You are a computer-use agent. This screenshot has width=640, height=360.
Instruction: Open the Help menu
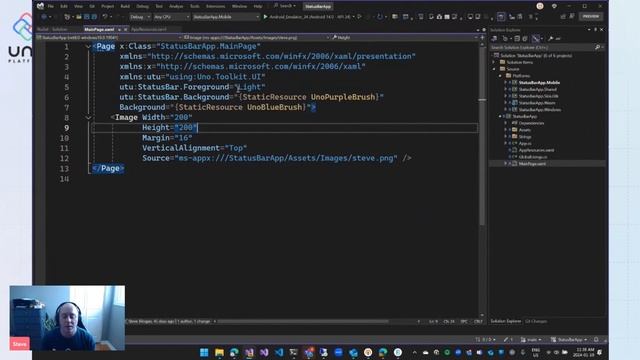tap(258, 7)
